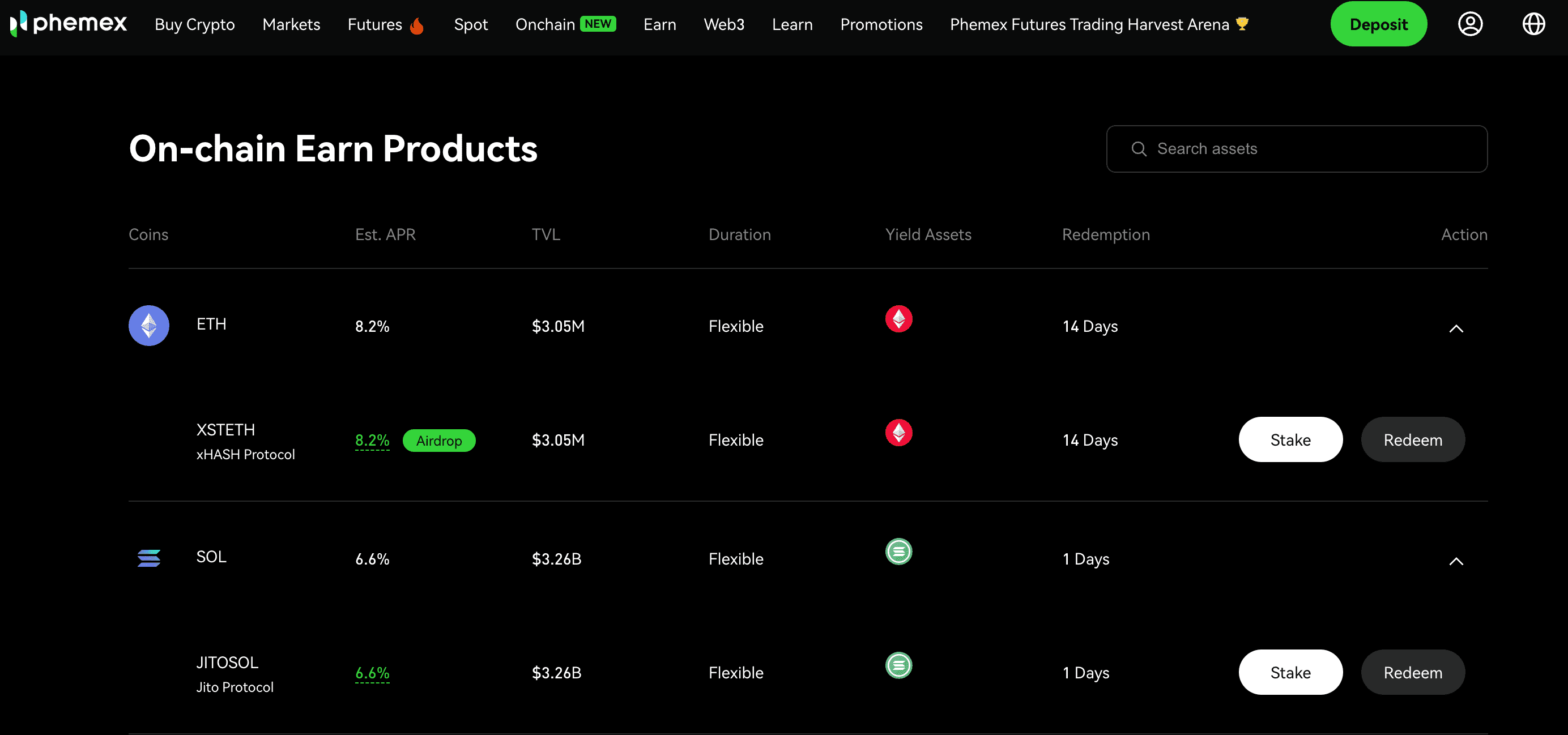1568x735 pixels.
Task: Click the Action column header
Action: point(1464,235)
